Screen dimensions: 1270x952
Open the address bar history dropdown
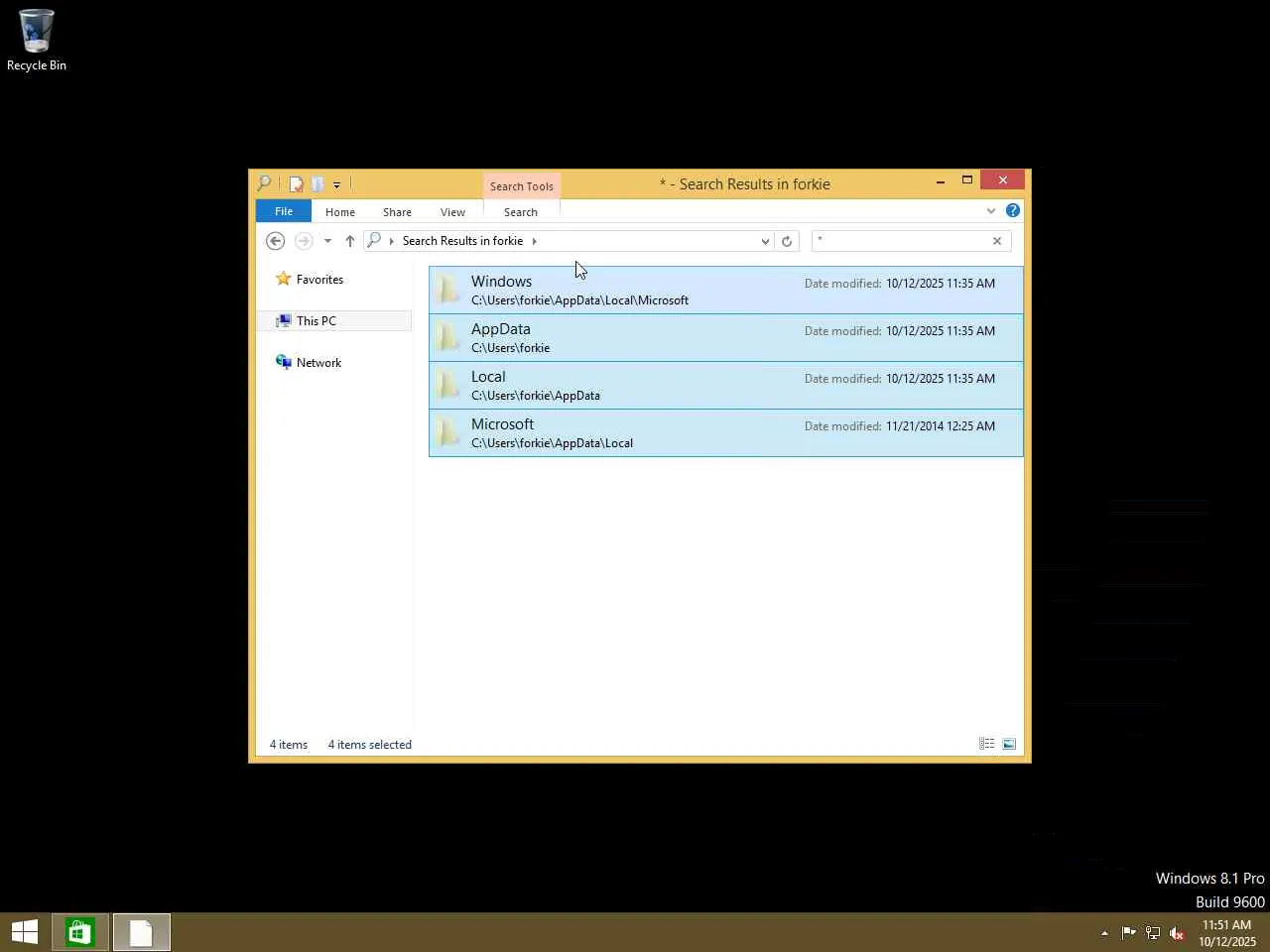click(x=765, y=241)
